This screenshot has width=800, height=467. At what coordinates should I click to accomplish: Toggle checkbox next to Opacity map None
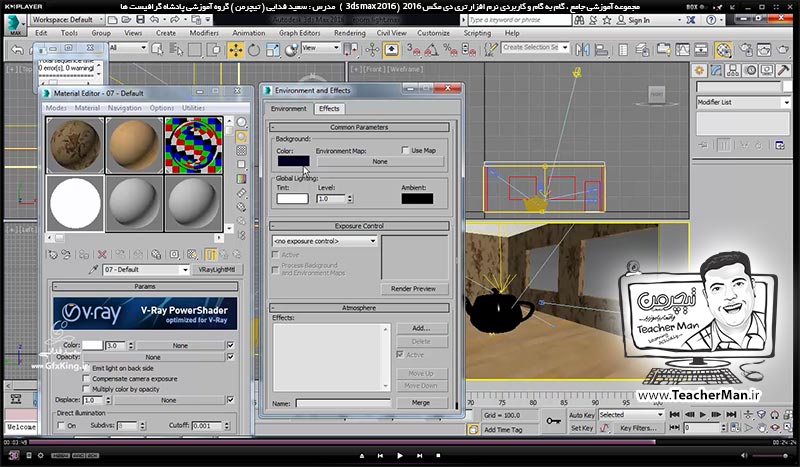pos(231,357)
